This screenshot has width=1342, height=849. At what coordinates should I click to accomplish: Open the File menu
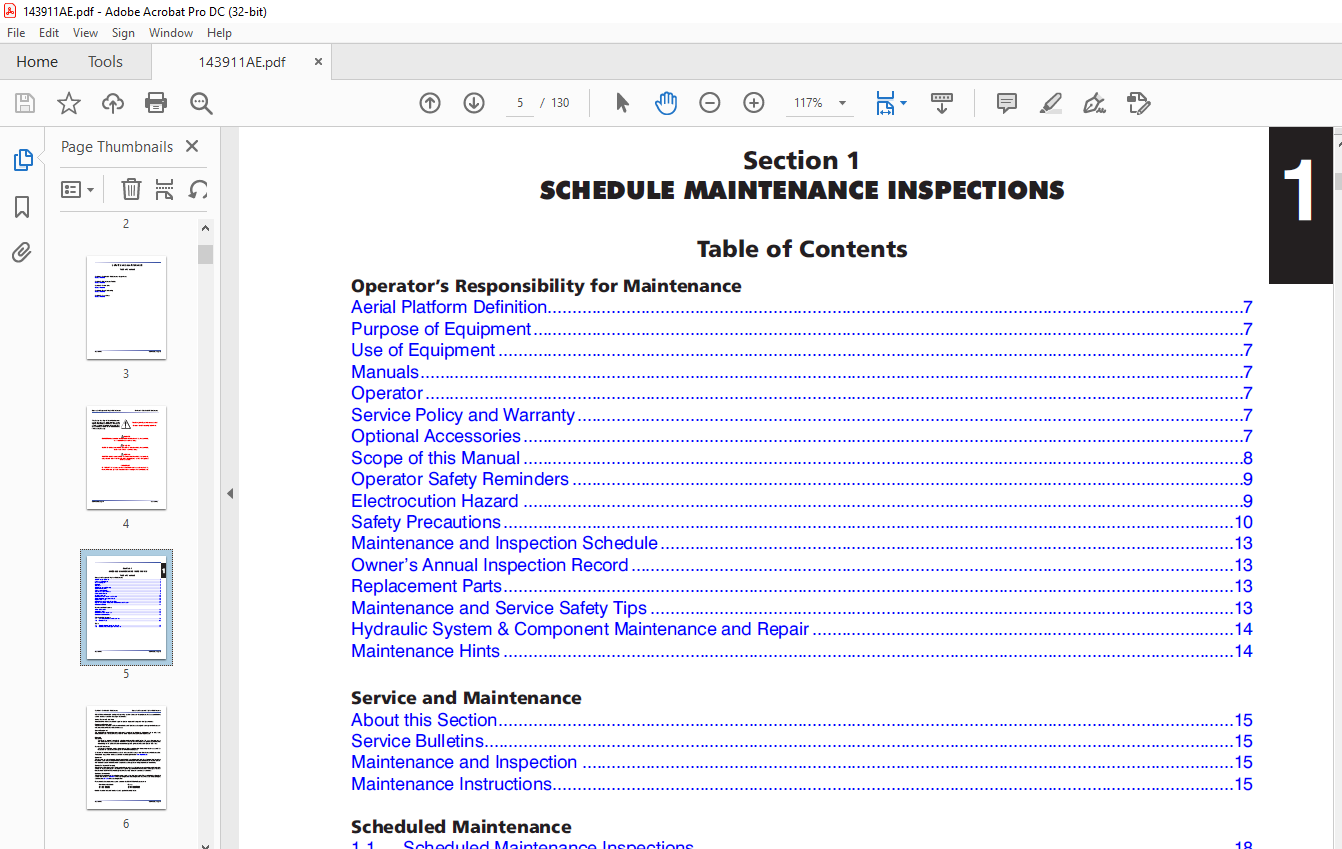[x=17, y=33]
